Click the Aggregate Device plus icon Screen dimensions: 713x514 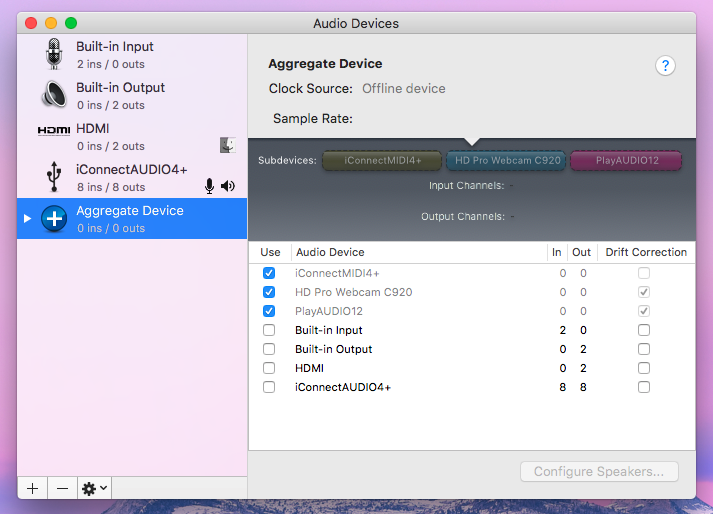point(54,218)
